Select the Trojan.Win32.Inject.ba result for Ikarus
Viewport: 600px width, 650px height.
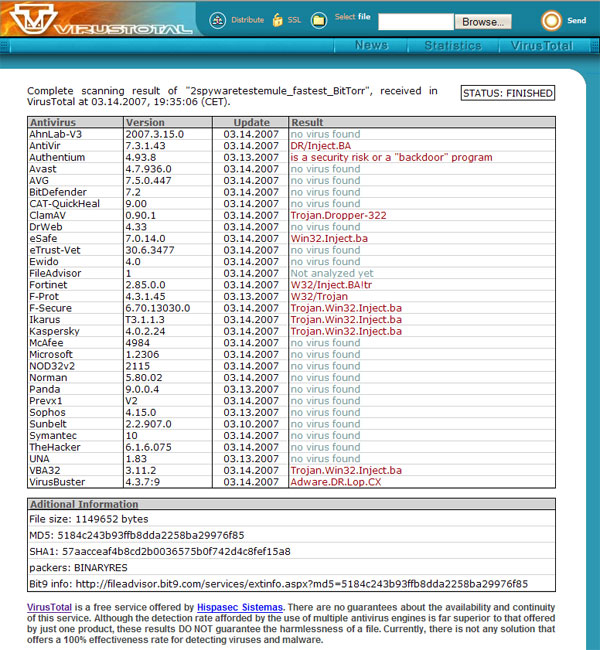pyautogui.click(x=346, y=320)
